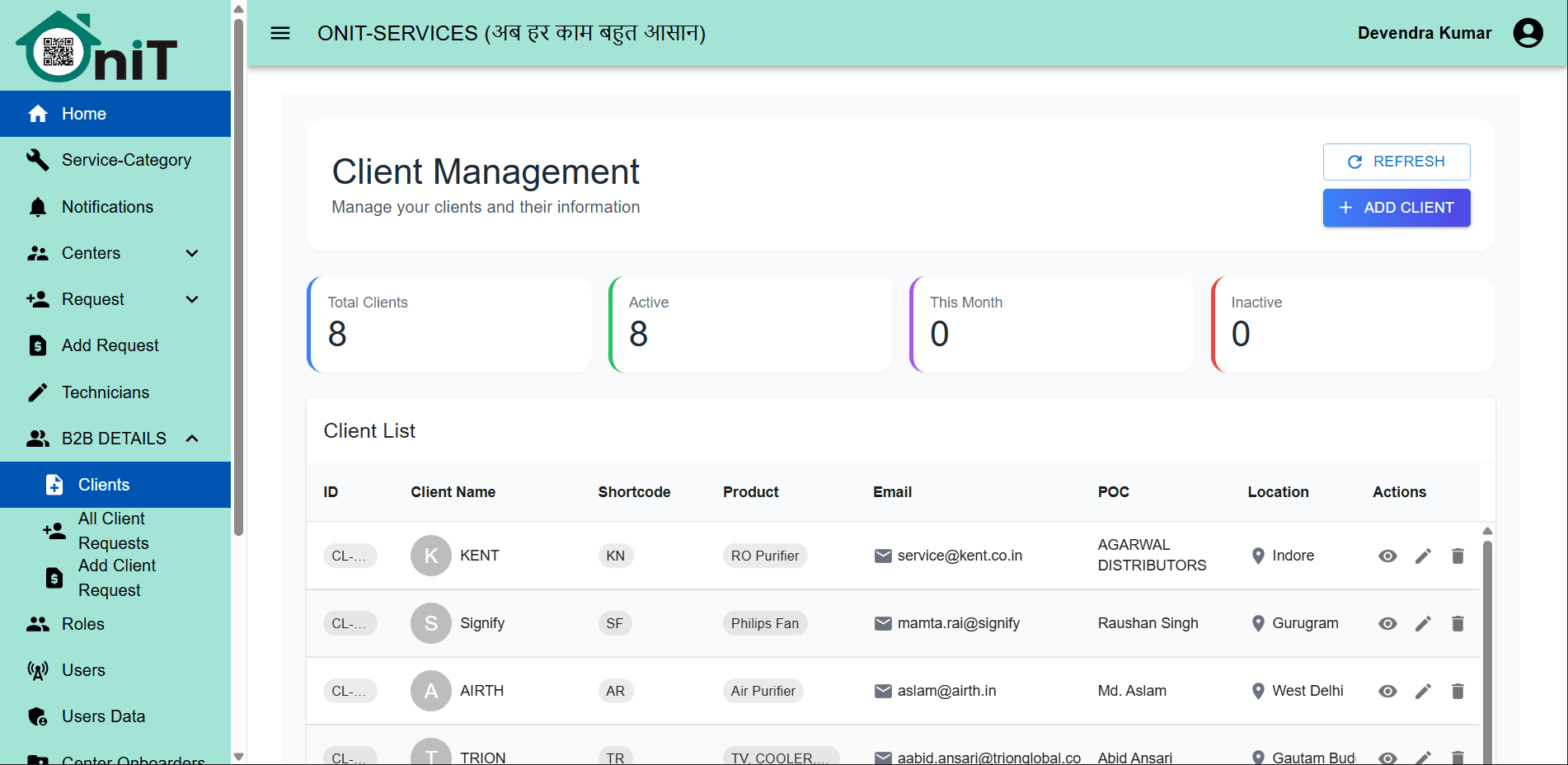View TRION client details eye icon
The image size is (1568, 765).
point(1387,758)
